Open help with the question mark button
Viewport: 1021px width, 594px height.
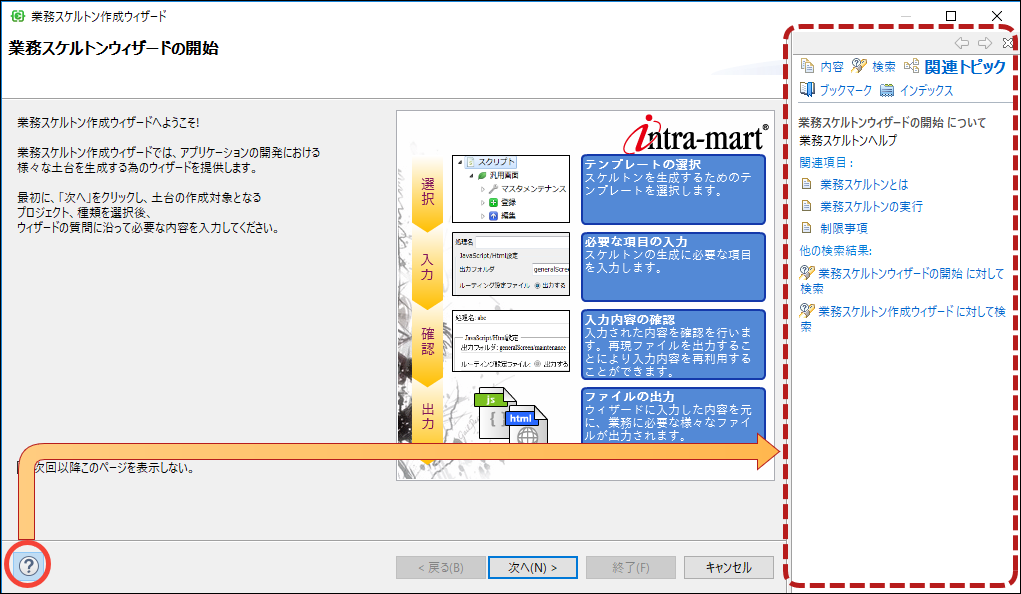point(29,565)
